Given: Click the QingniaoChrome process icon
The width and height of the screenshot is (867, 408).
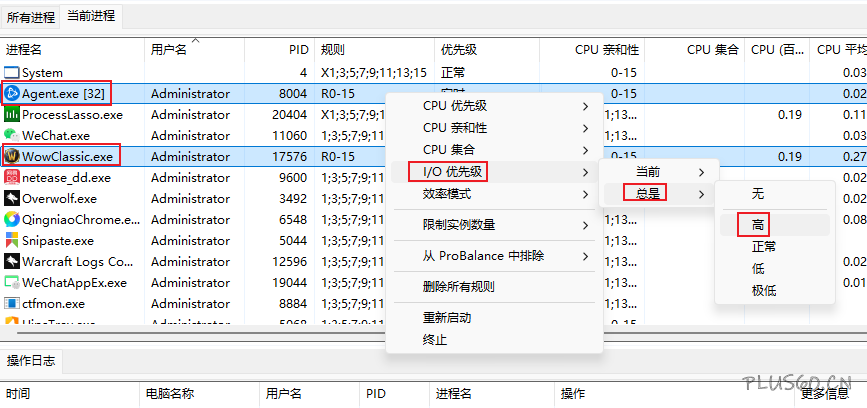Looking at the screenshot, I should click(12, 219).
